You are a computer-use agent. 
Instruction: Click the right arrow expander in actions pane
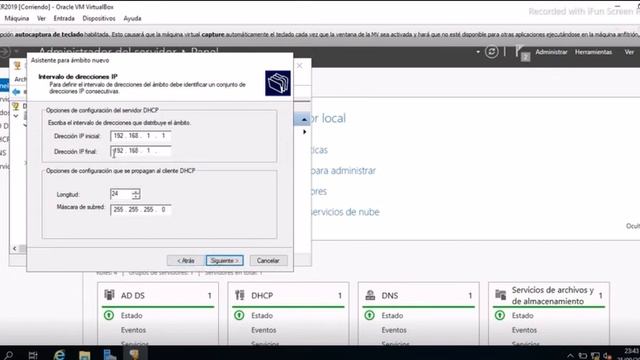304,132
